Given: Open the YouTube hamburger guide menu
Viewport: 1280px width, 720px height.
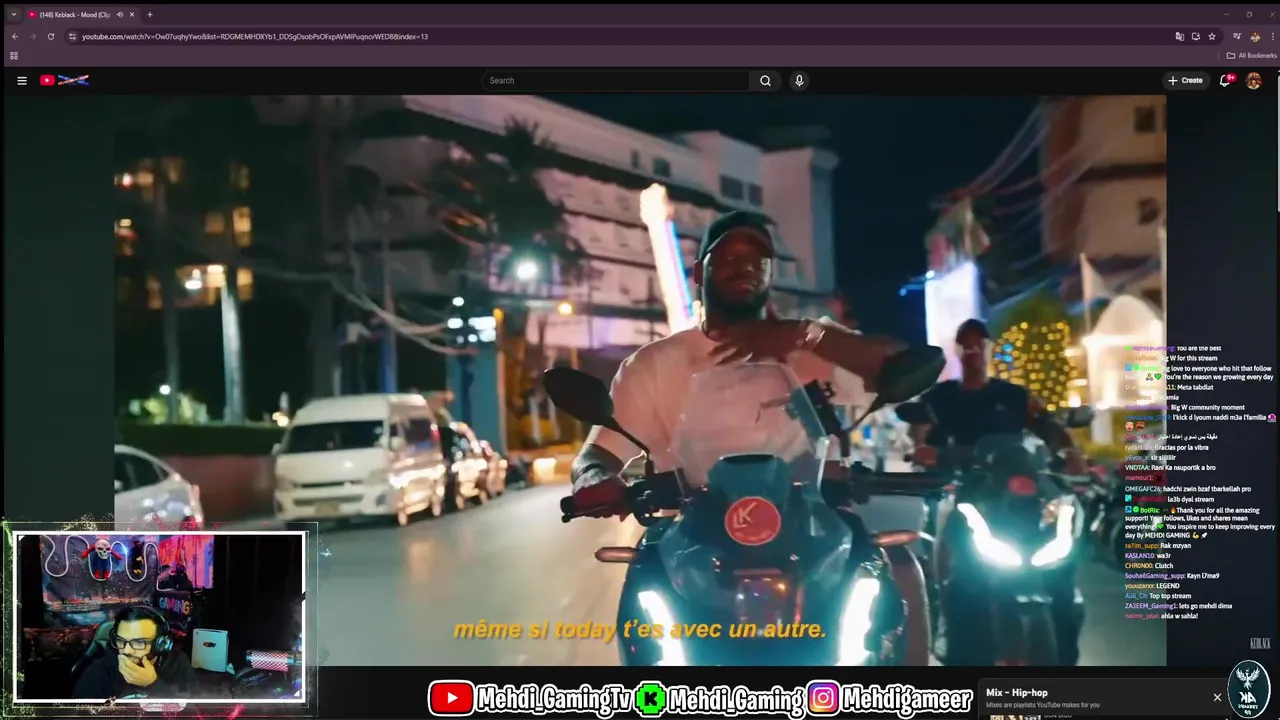Looking at the screenshot, I should [x=21, y=80].
